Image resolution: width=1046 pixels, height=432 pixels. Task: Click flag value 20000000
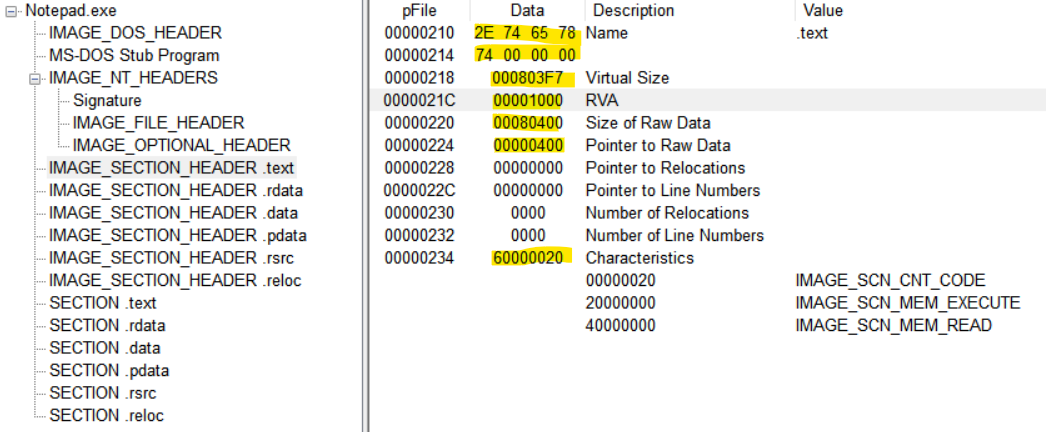620,303
